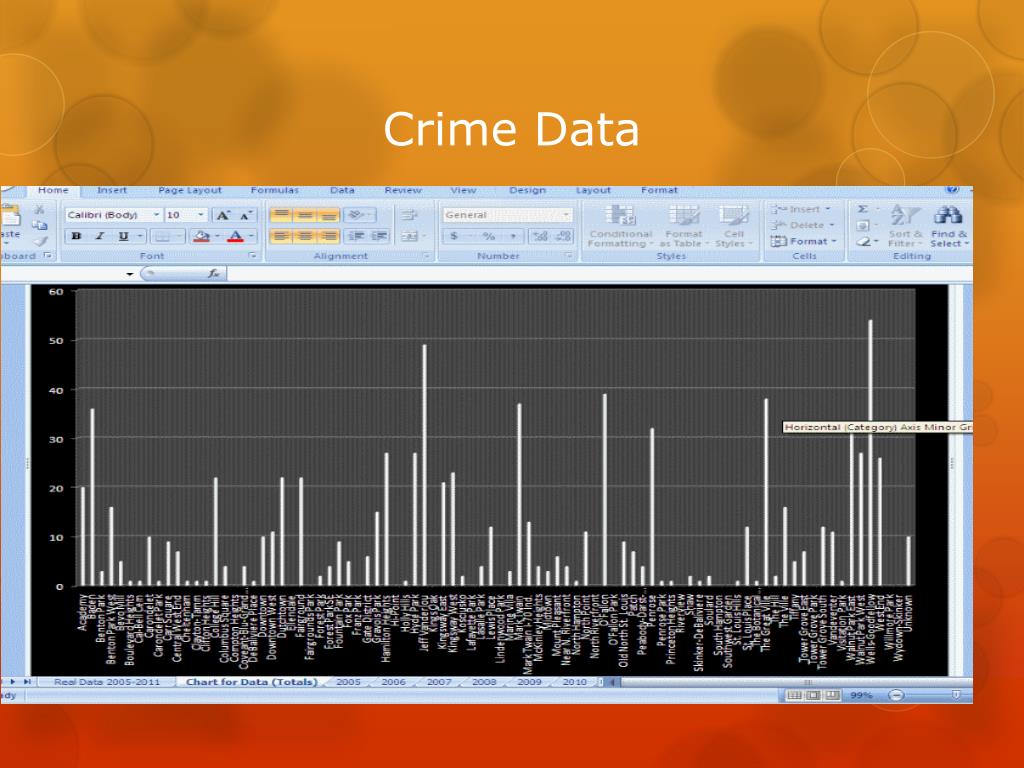Apply the Fill Color bucket
Viewport: 1024px width, 768px height.
pyautogui.click(x=202, y=236)
